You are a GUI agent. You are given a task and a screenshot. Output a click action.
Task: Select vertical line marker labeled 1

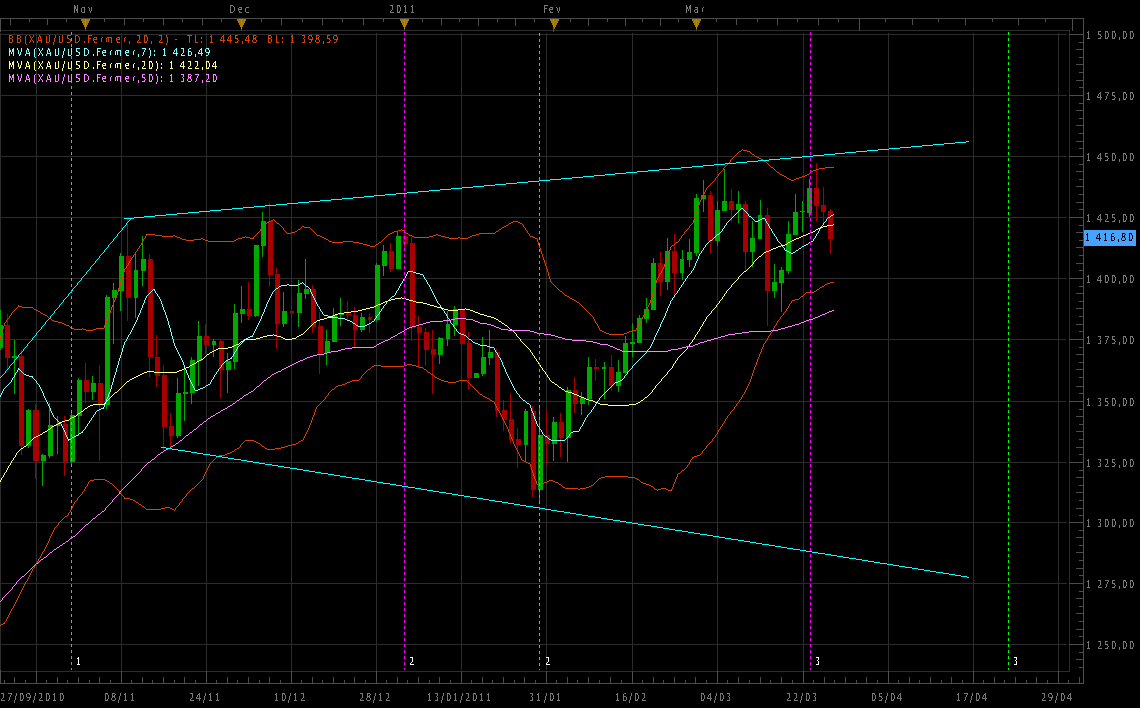click(x=78, y=662)
